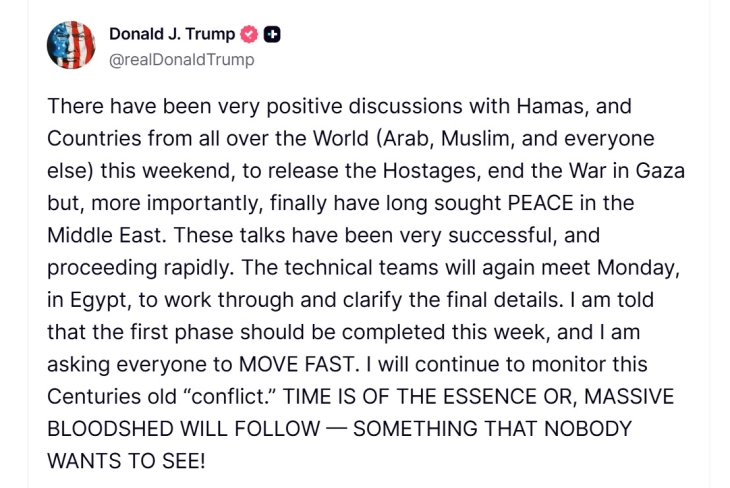Viewport: 730px width, 488px height.
Task: Click the word "Egypt" in the post
Action: point(100,299)
